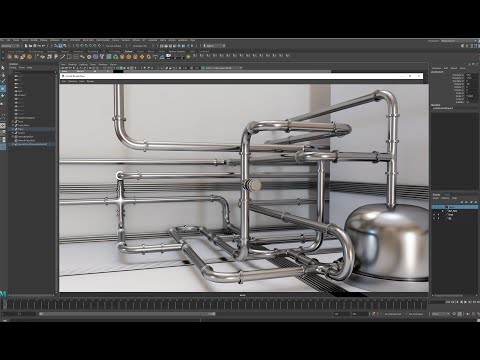Click the Visibility value in Channel Box
This screenshot has width=480, height=360.
[472, 102]
